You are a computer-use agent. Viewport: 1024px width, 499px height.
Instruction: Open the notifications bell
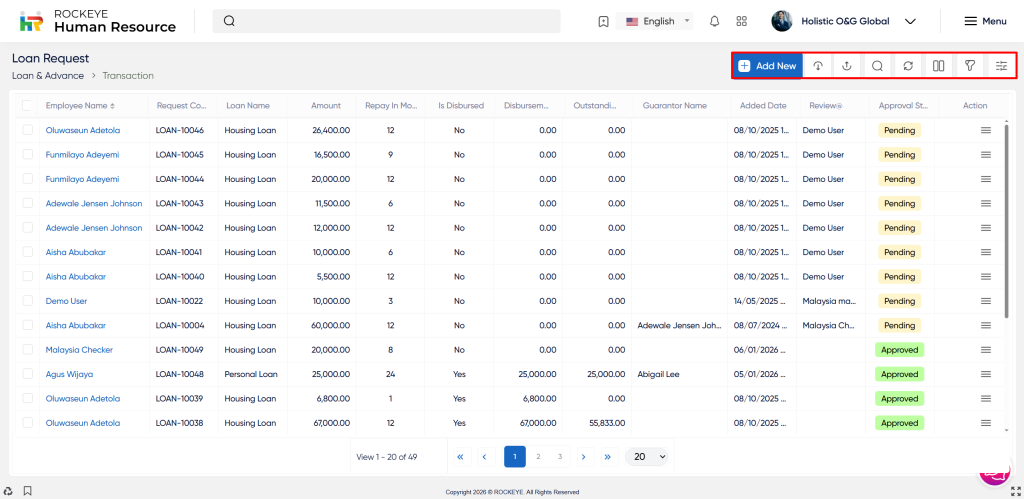point(714,21)
